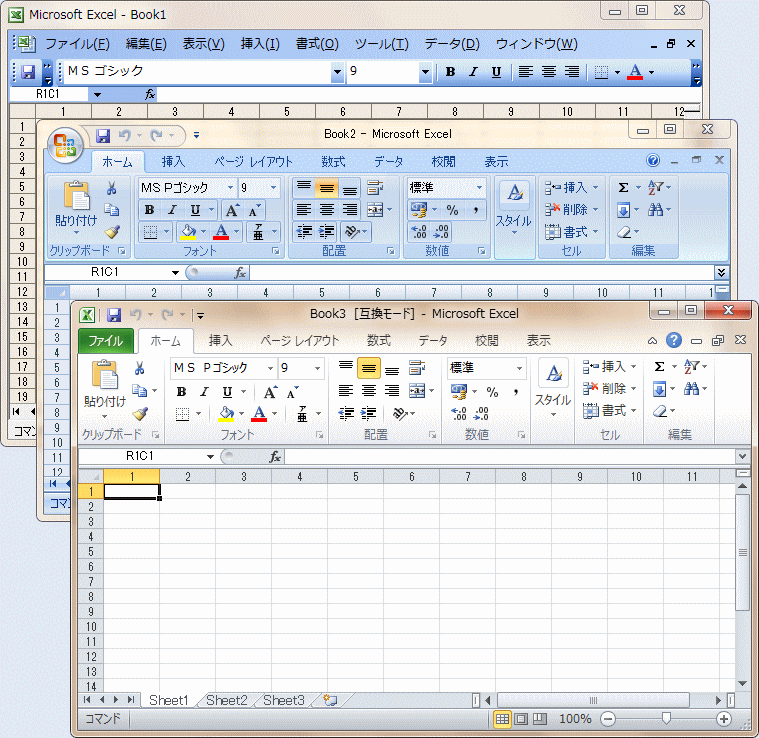Open 挿入 tab in Book3 window
Viewport: 759px width, 738px height.
point(220,341)
